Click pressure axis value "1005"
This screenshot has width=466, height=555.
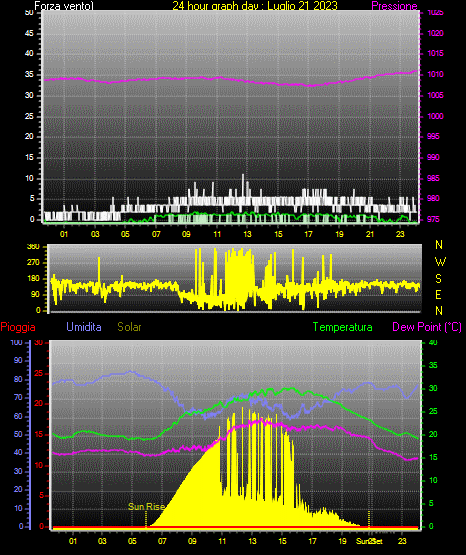[435, 95]
